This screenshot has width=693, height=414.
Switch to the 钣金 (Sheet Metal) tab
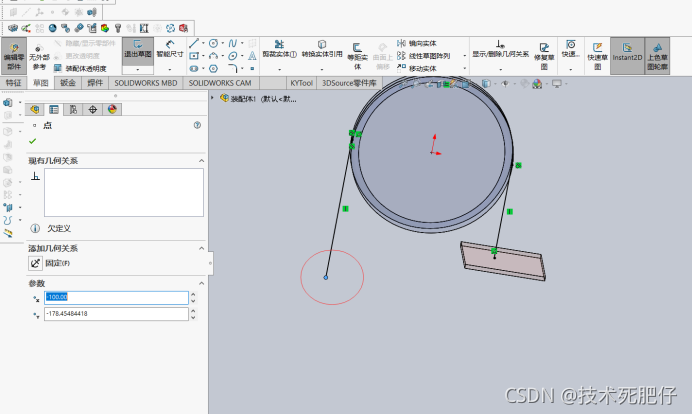tap(68, 83)
